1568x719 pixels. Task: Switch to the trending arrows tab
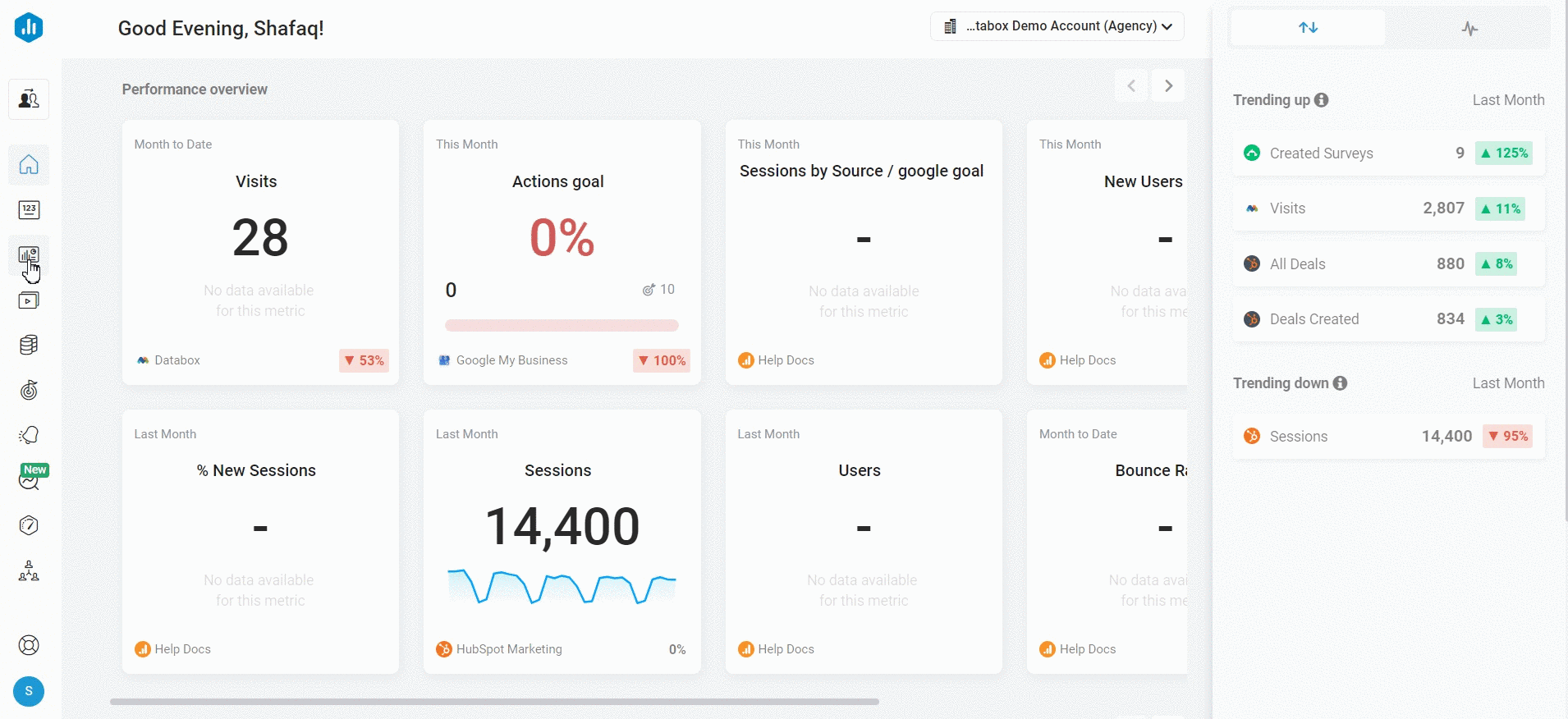pyautogui.click(x=1308, y=28)
